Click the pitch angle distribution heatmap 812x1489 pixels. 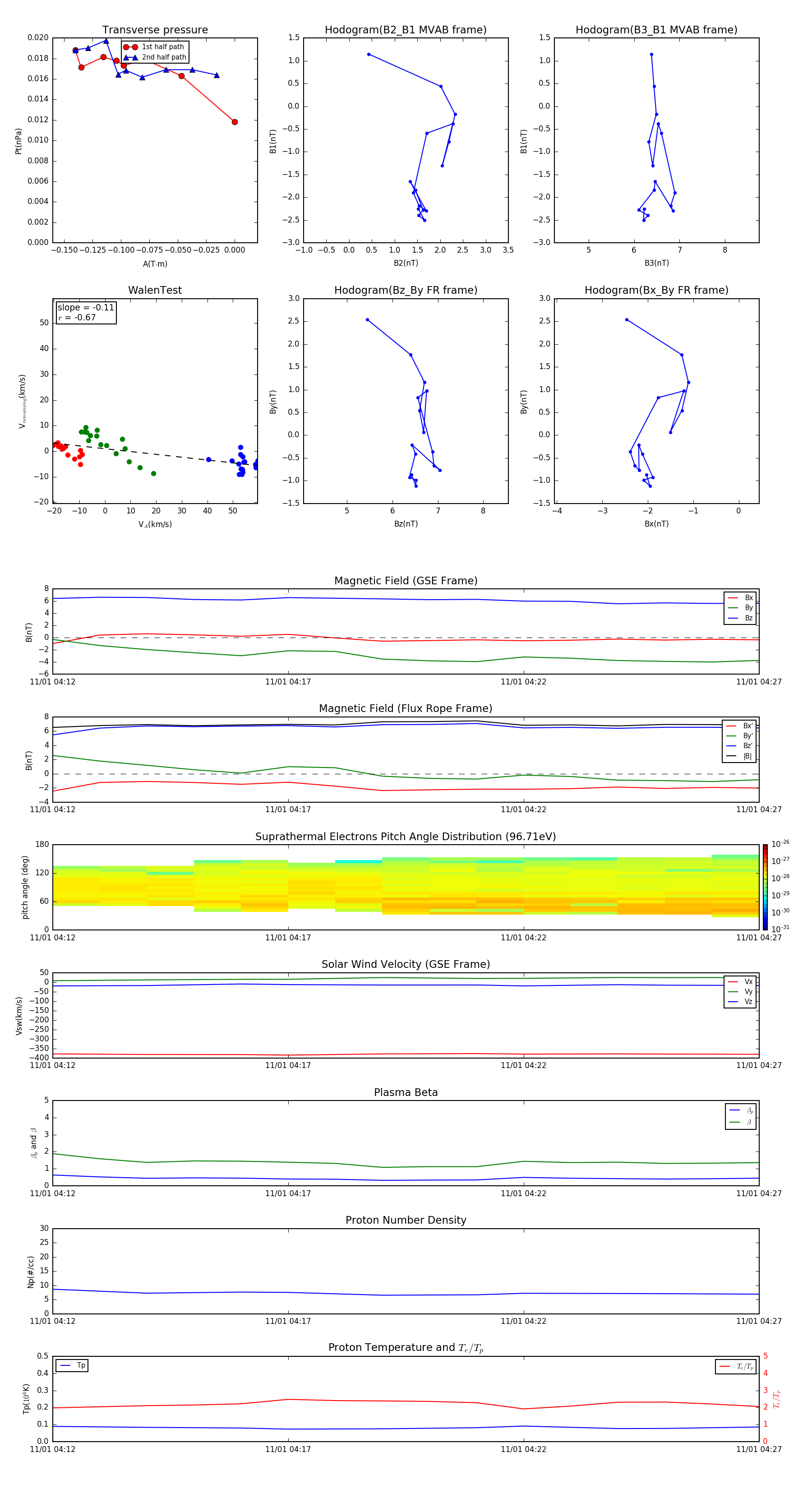pos(406,887)
